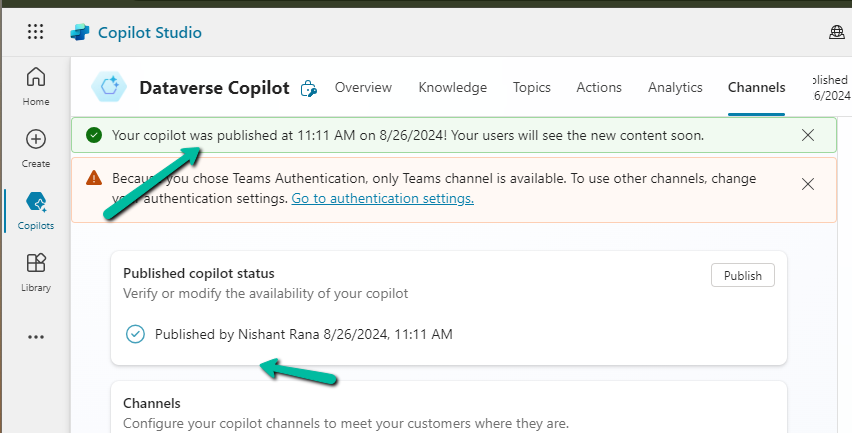Open Create in the sidebar

pos(36,148)
